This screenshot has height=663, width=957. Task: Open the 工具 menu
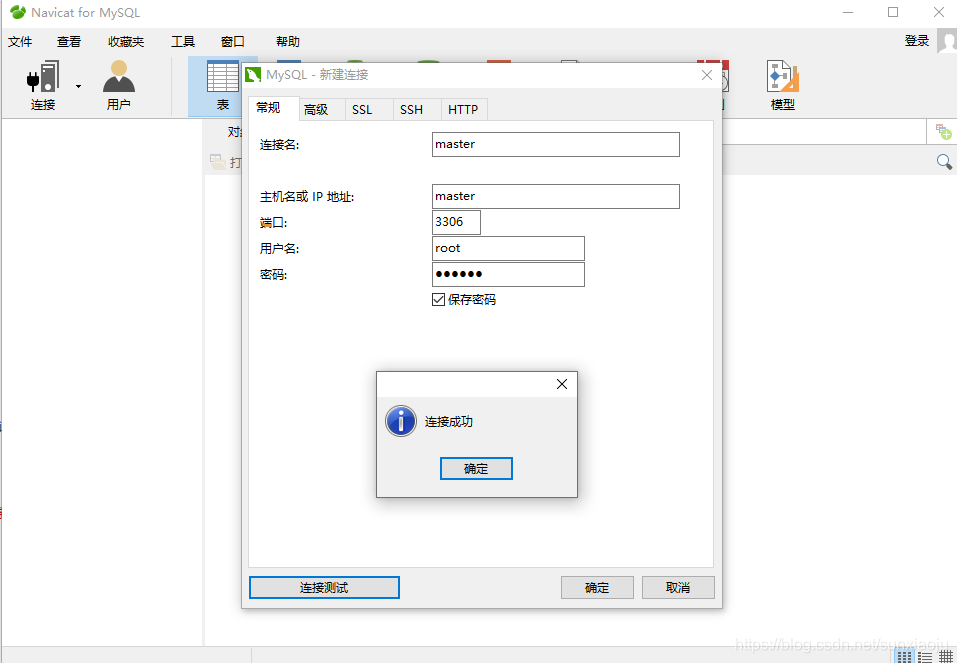click(x=183, y=42)
